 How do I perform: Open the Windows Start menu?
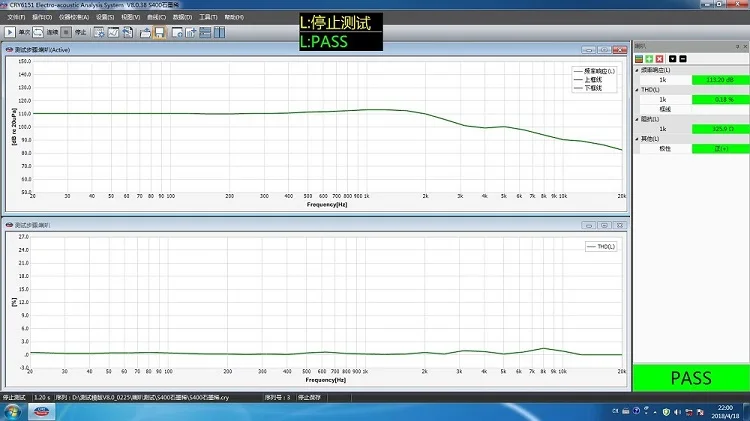(12, 411)
